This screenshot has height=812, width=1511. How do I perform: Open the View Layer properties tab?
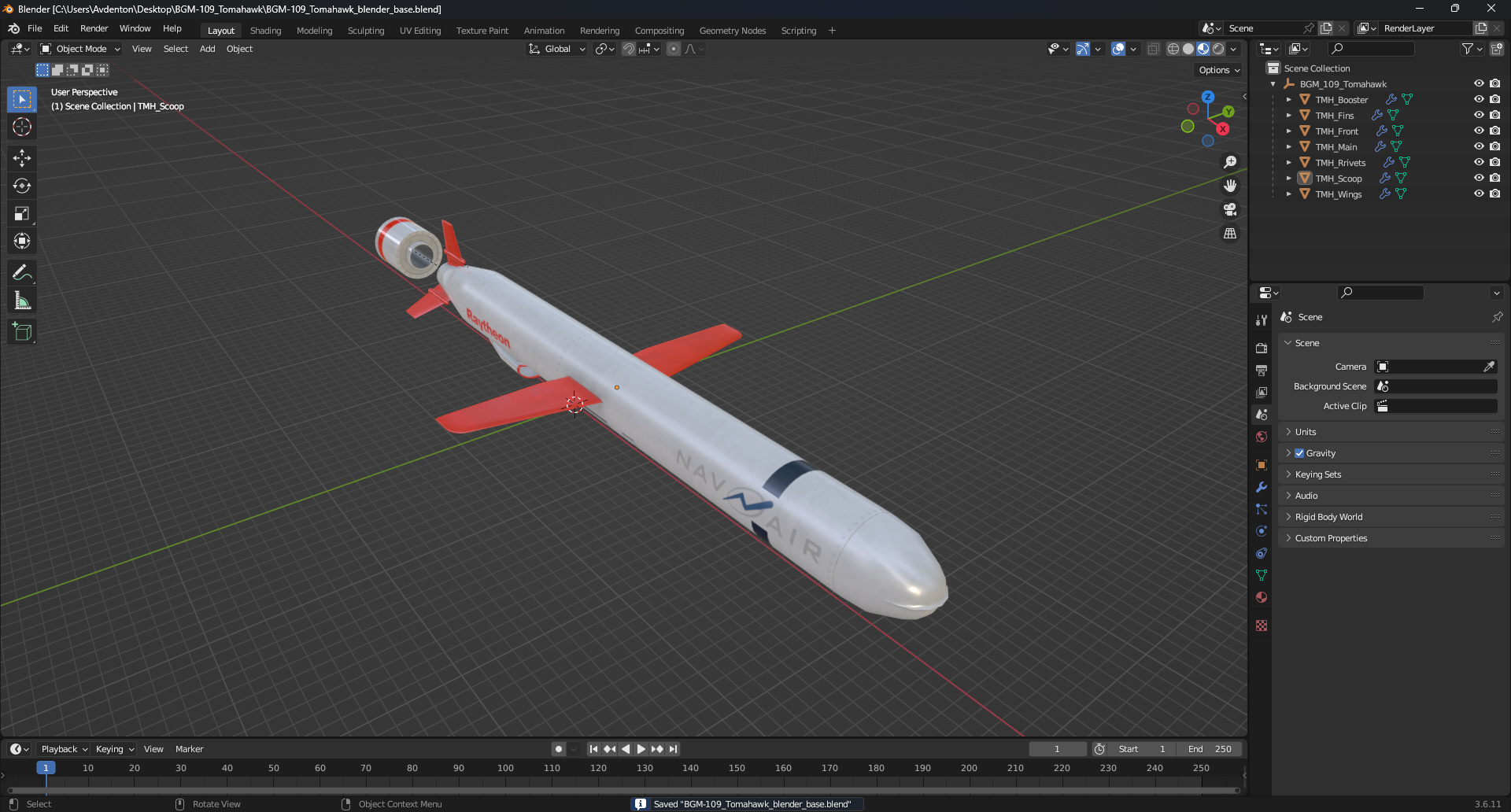[x=1262, y=392]
